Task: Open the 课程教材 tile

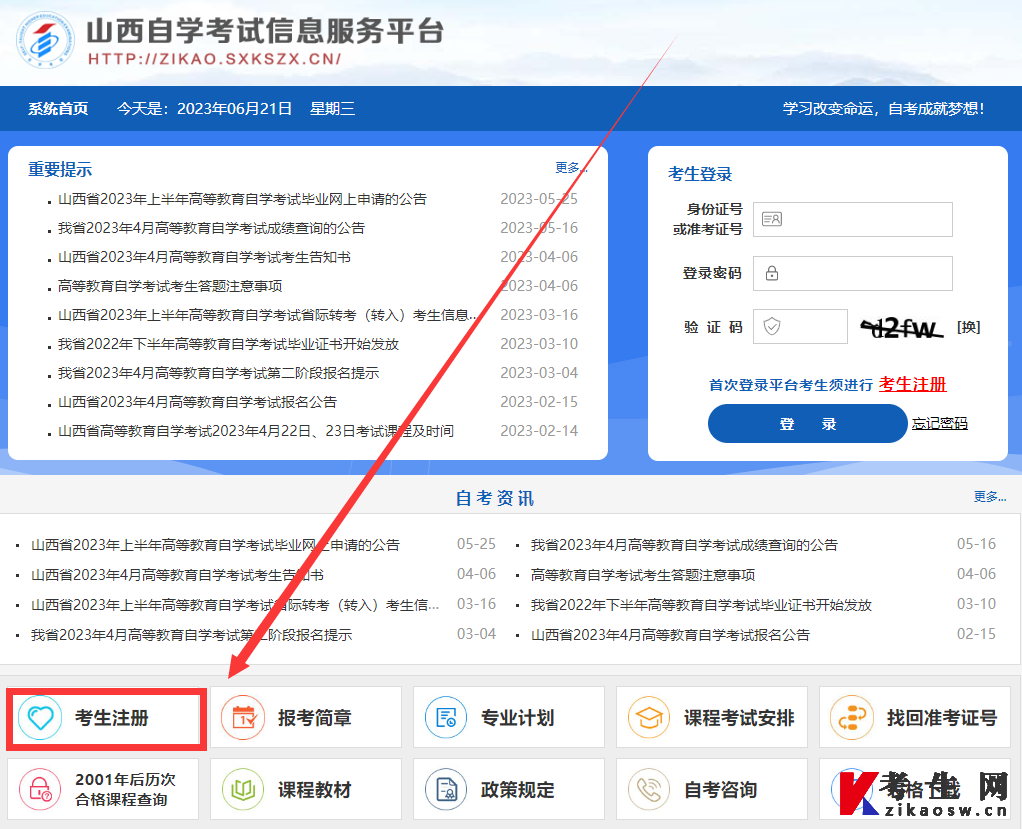Action: click(x=306, y=789)
